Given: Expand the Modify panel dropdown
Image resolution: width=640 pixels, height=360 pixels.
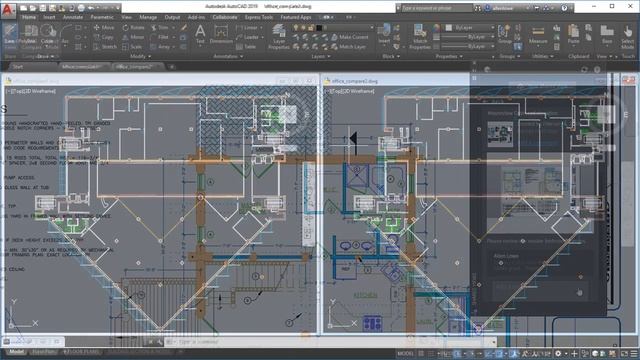Looking at the screenshot, I should pyautogui.click(x=140, y=56).
